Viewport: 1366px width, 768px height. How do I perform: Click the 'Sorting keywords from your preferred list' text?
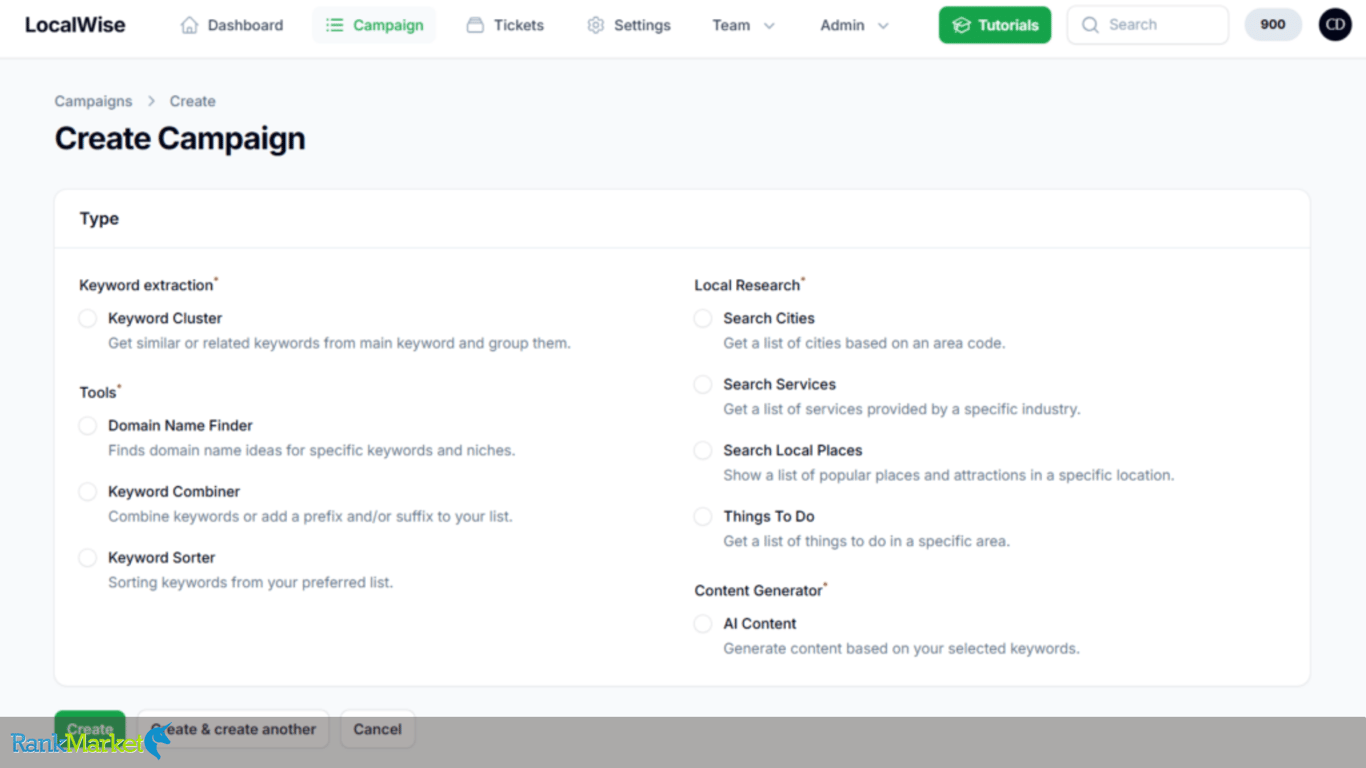(250, 582)
